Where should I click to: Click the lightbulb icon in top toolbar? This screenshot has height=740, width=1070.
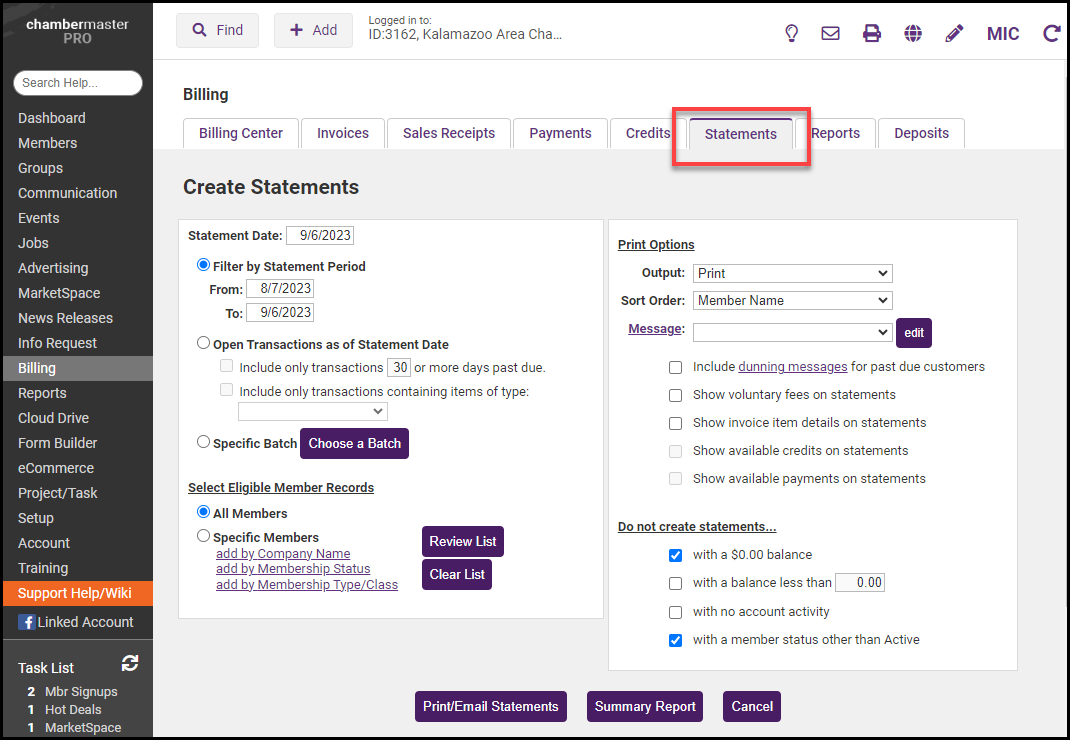click(x=791, y=33)
